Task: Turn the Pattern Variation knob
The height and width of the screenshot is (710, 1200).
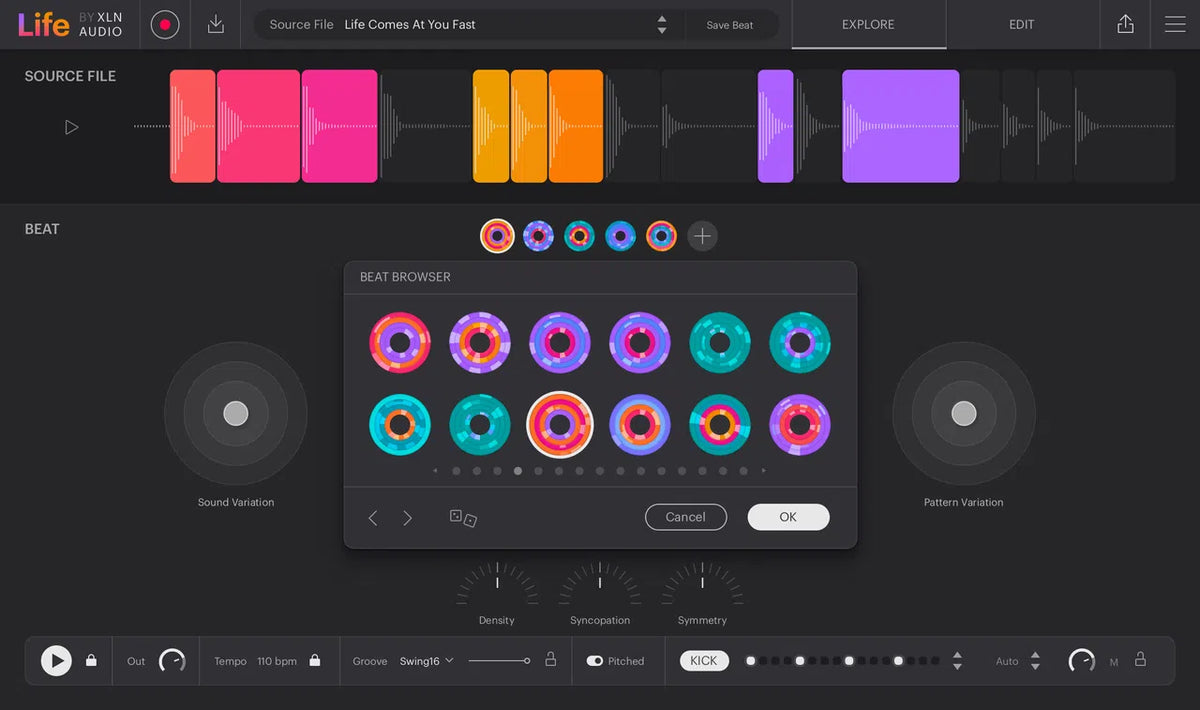Action: point(963,414)
